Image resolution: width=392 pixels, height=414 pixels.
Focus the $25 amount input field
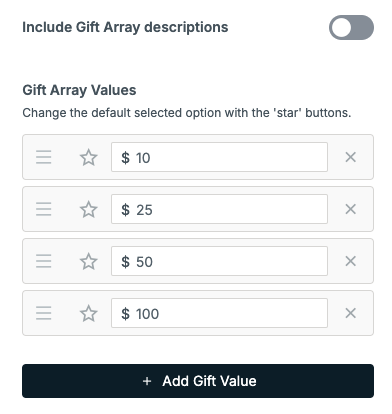click(x=219, y=209)
